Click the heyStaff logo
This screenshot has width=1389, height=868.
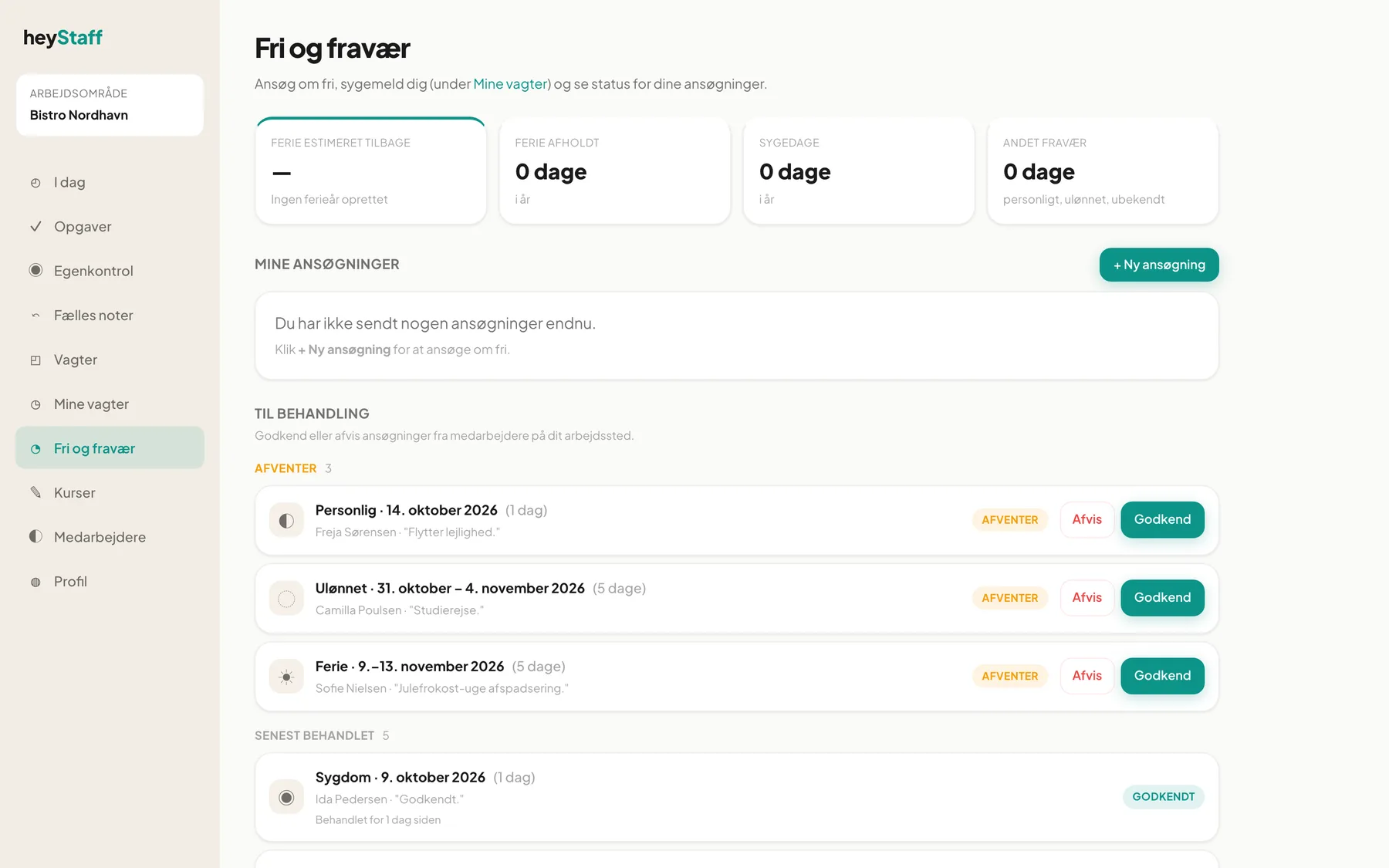(63, 38)
